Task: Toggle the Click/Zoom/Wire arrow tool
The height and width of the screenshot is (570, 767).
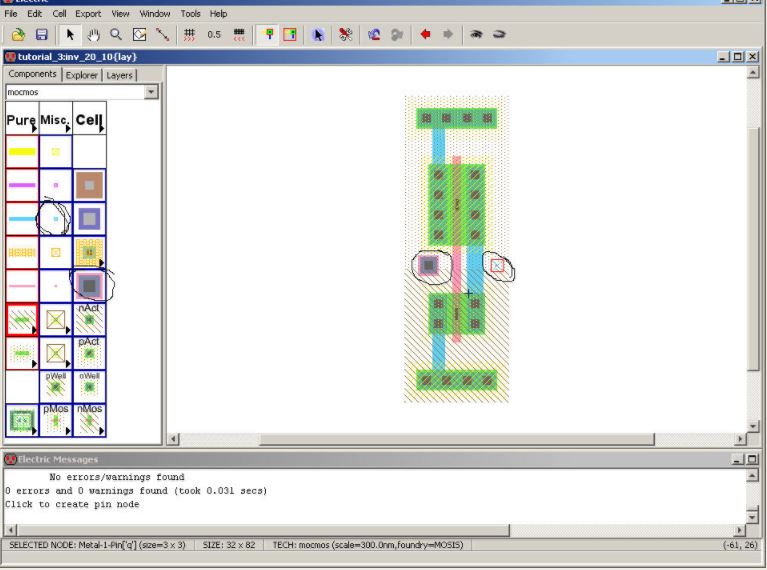Action: pyautogui.click(x=69, y=34)
